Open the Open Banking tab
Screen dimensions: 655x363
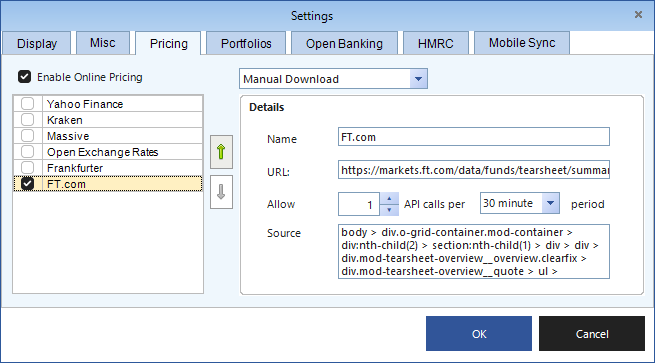pos(344,43)
